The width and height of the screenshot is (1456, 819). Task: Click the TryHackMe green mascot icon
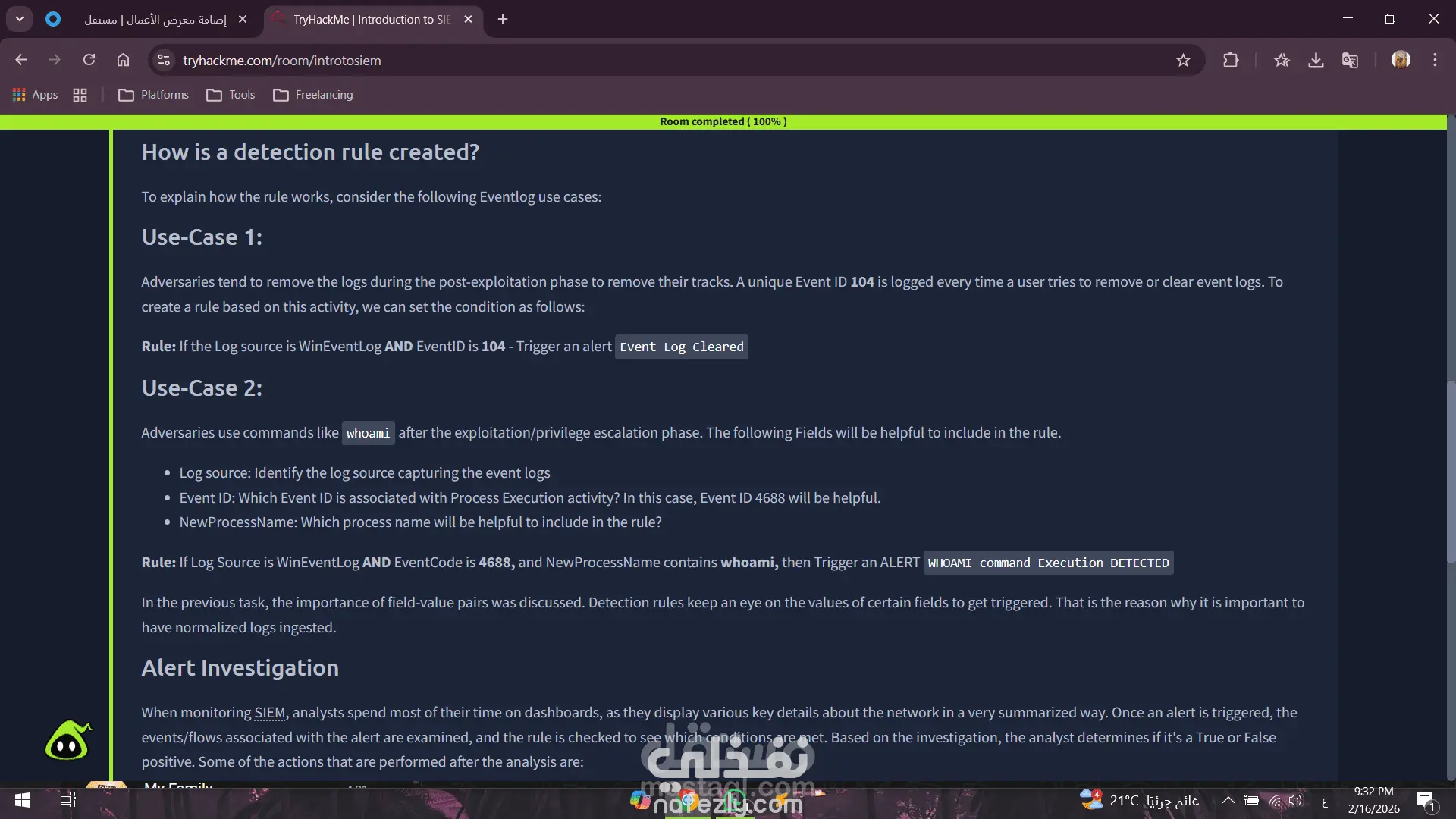pyautogui.click(x=68, y=741)
